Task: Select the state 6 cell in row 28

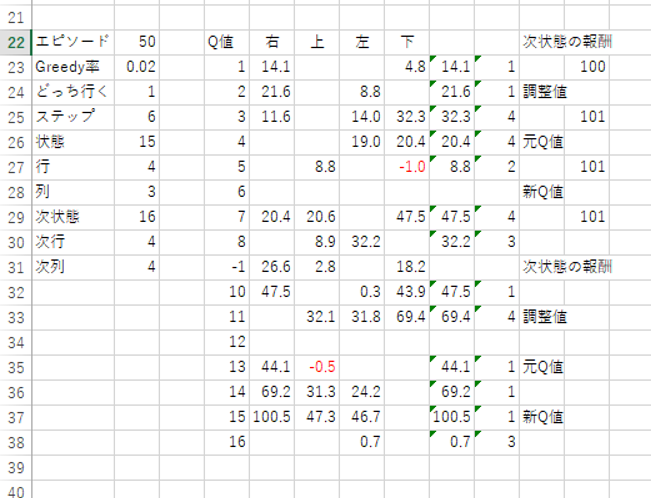Action: (x=227, y=192)
